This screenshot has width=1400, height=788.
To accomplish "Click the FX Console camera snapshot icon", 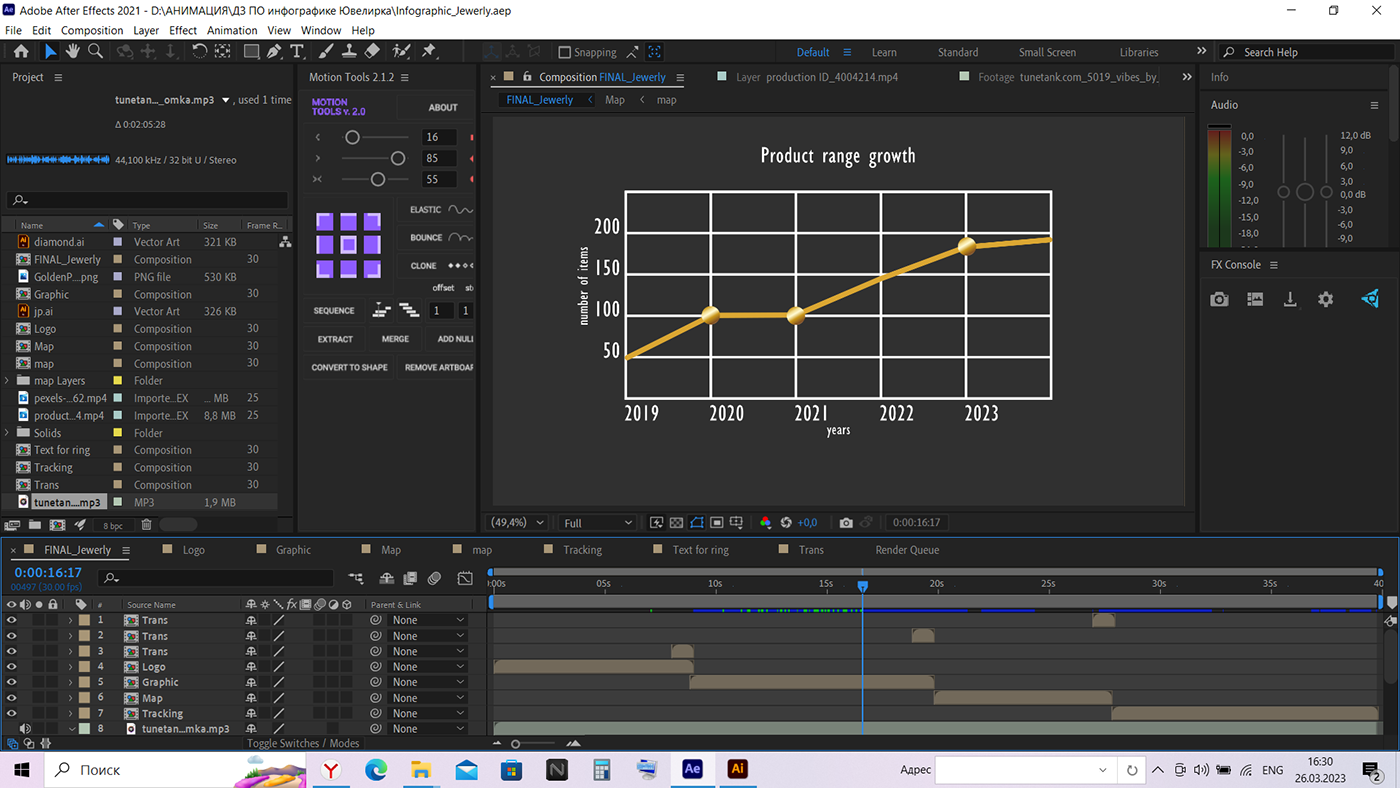I will pyautogui.click(x=1219, y=299).
